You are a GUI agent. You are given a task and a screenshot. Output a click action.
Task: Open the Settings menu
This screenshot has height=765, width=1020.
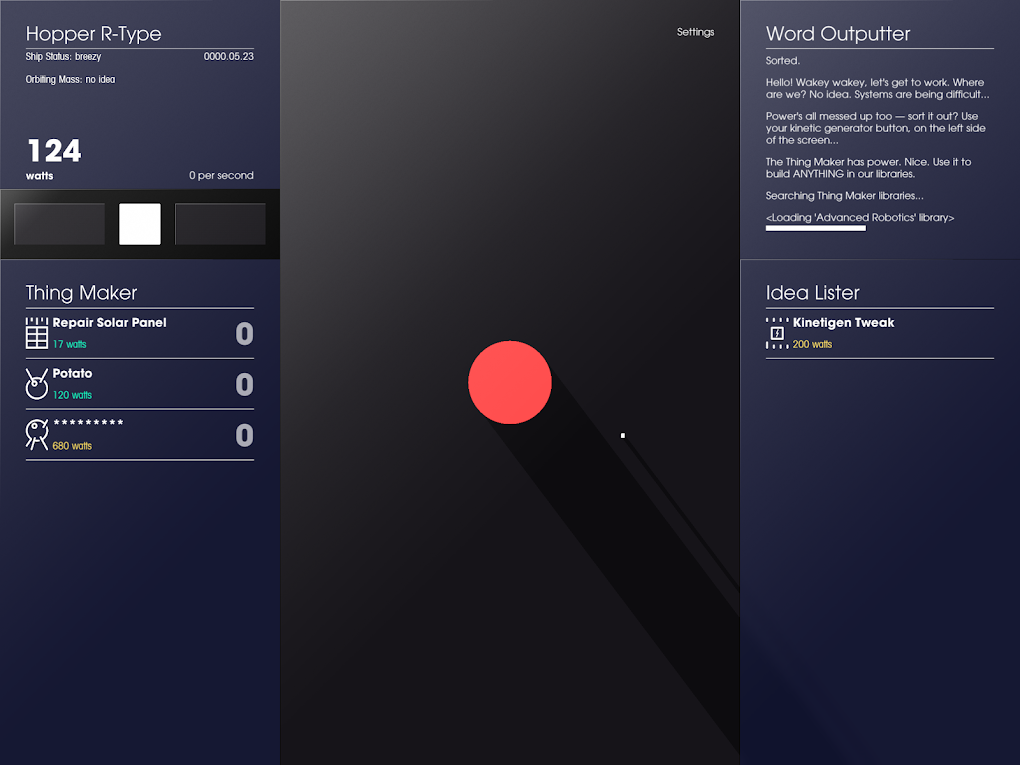tap(695, 31)
